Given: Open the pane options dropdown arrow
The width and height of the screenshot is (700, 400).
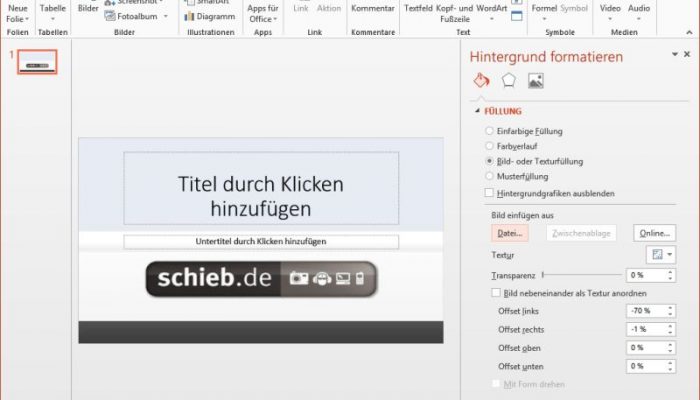Looking at the screenshot, I should click(x=675, y=54).
